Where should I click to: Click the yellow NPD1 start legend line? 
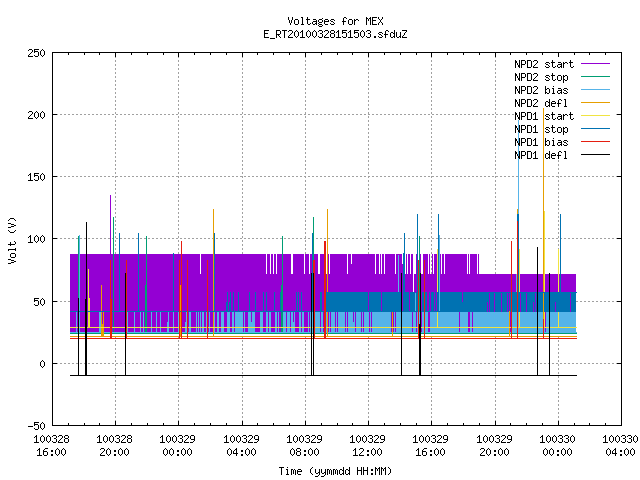[x=595, y=116]
